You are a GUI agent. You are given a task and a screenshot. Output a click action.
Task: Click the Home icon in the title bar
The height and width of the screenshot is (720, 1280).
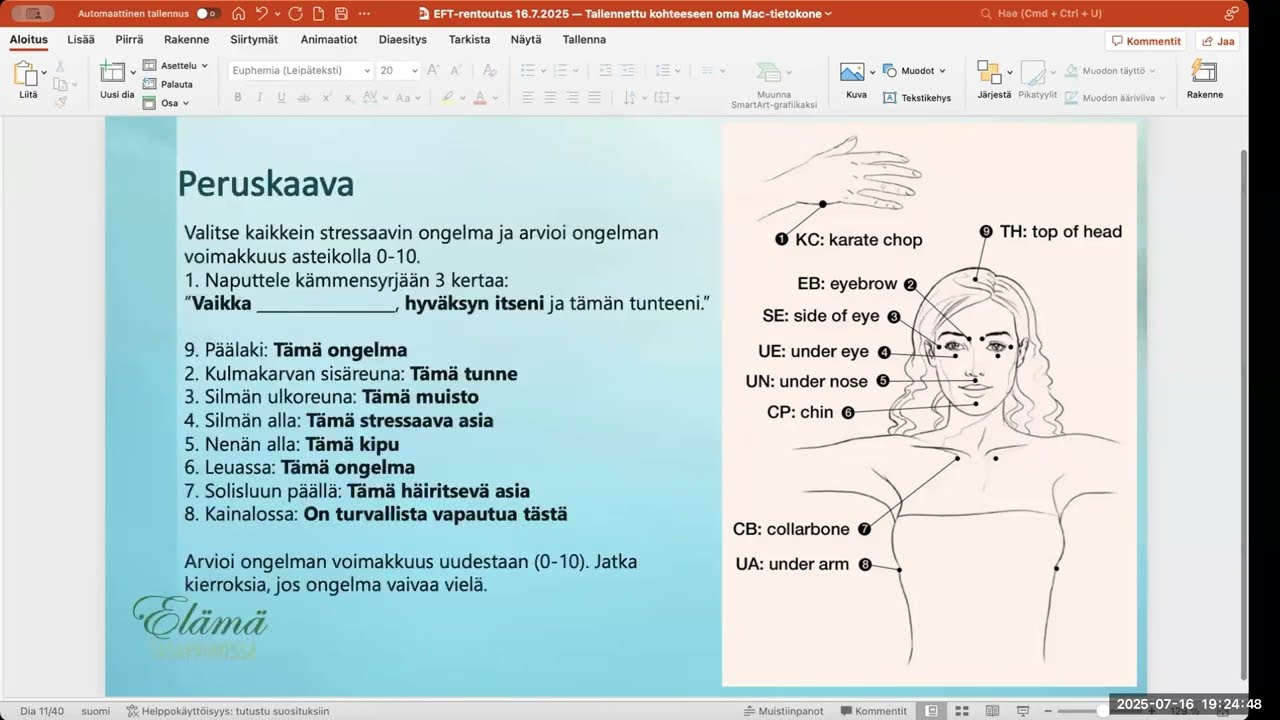238,13
